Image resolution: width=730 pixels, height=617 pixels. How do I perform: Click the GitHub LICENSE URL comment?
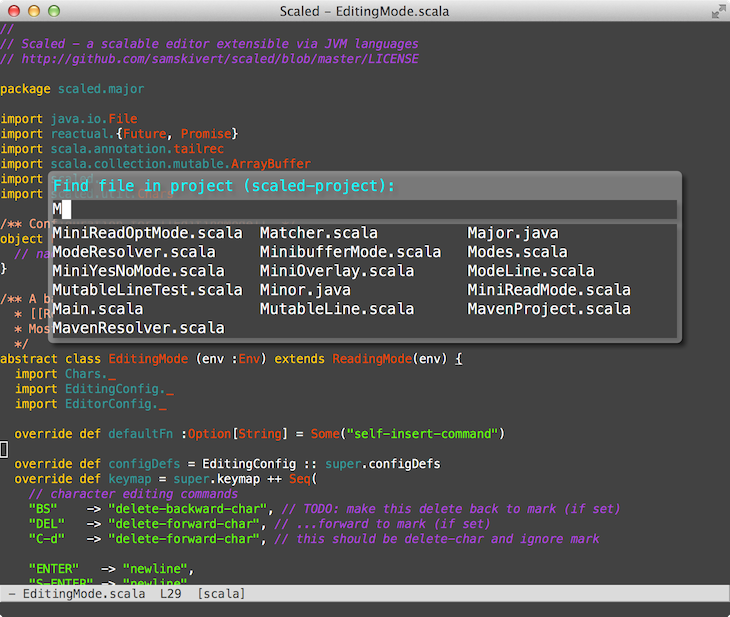click(x=210, y=59)
